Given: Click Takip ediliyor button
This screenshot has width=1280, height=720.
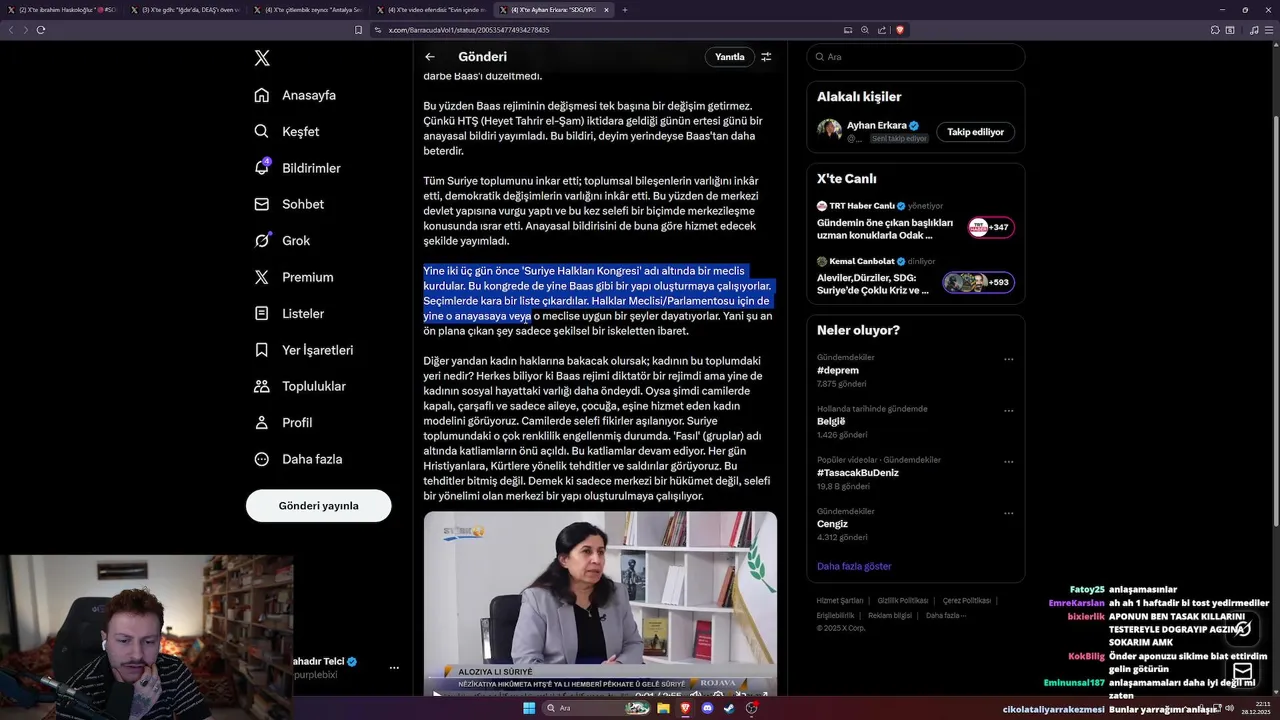Looking at the screenshot, I should pos(975,132).
